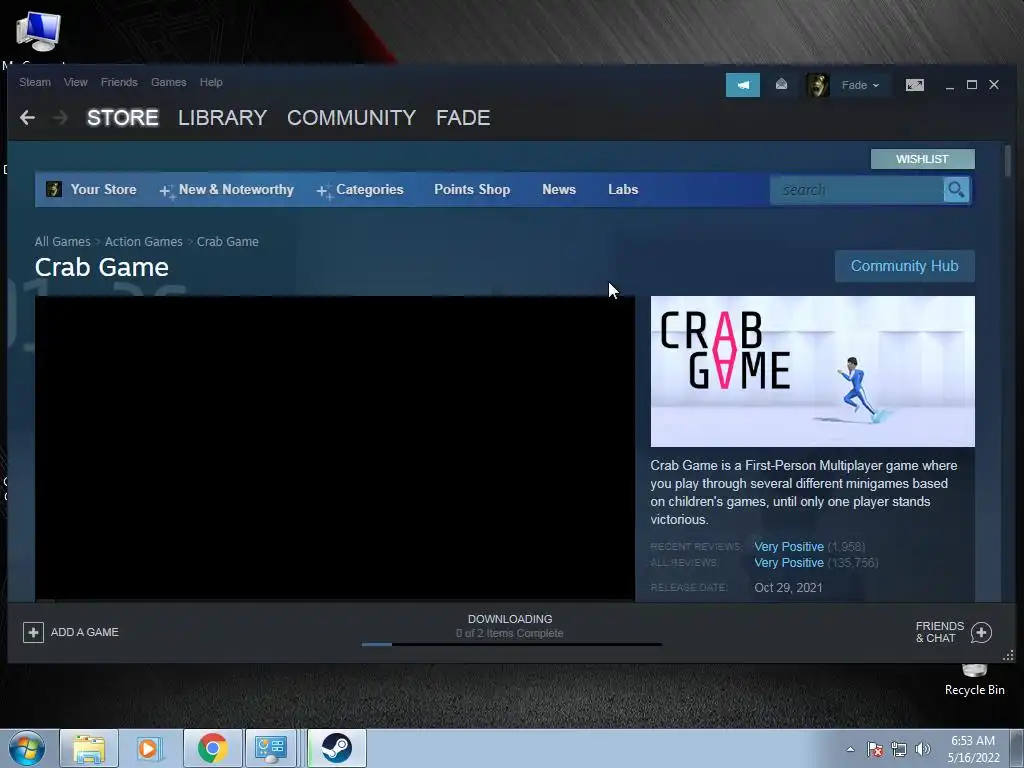This screenshot has width=1024, height=768.
Task: Click the Community Hub button
Action: click(904, 266)
